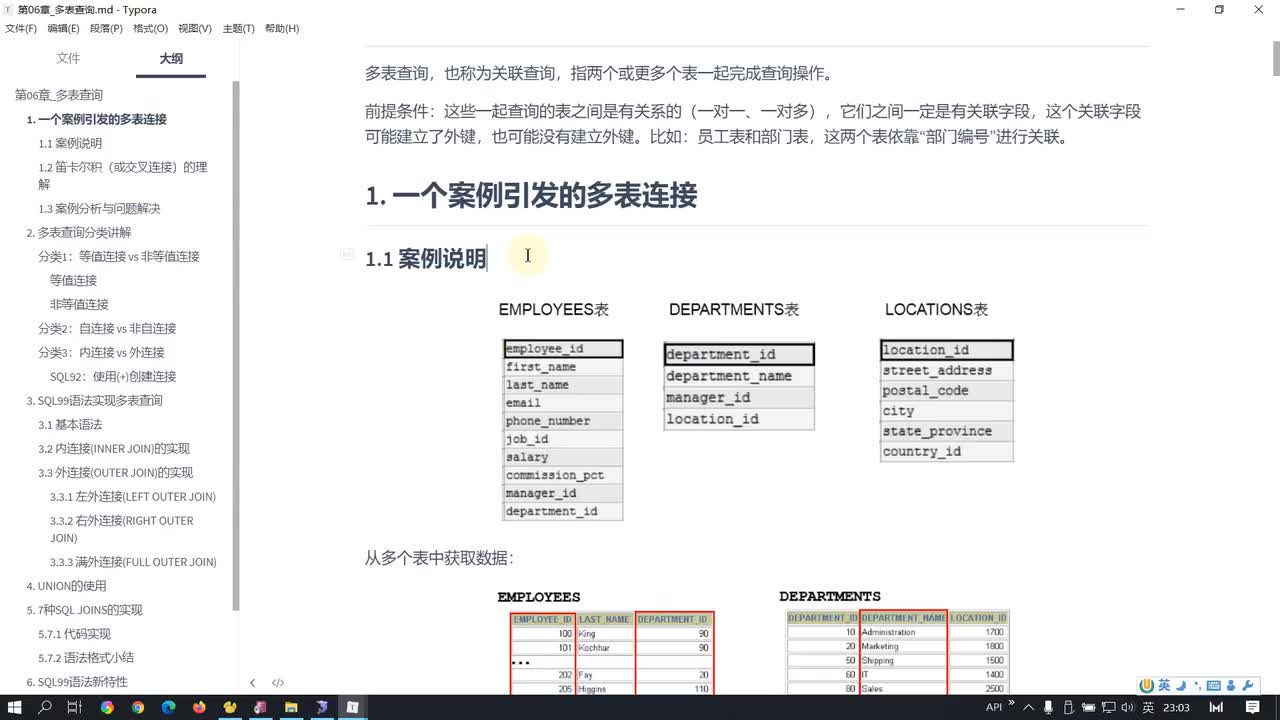Go to outline SQL92: 使用(+)创建连接
The image size is (1280, 720).
(x=113, y=376)
